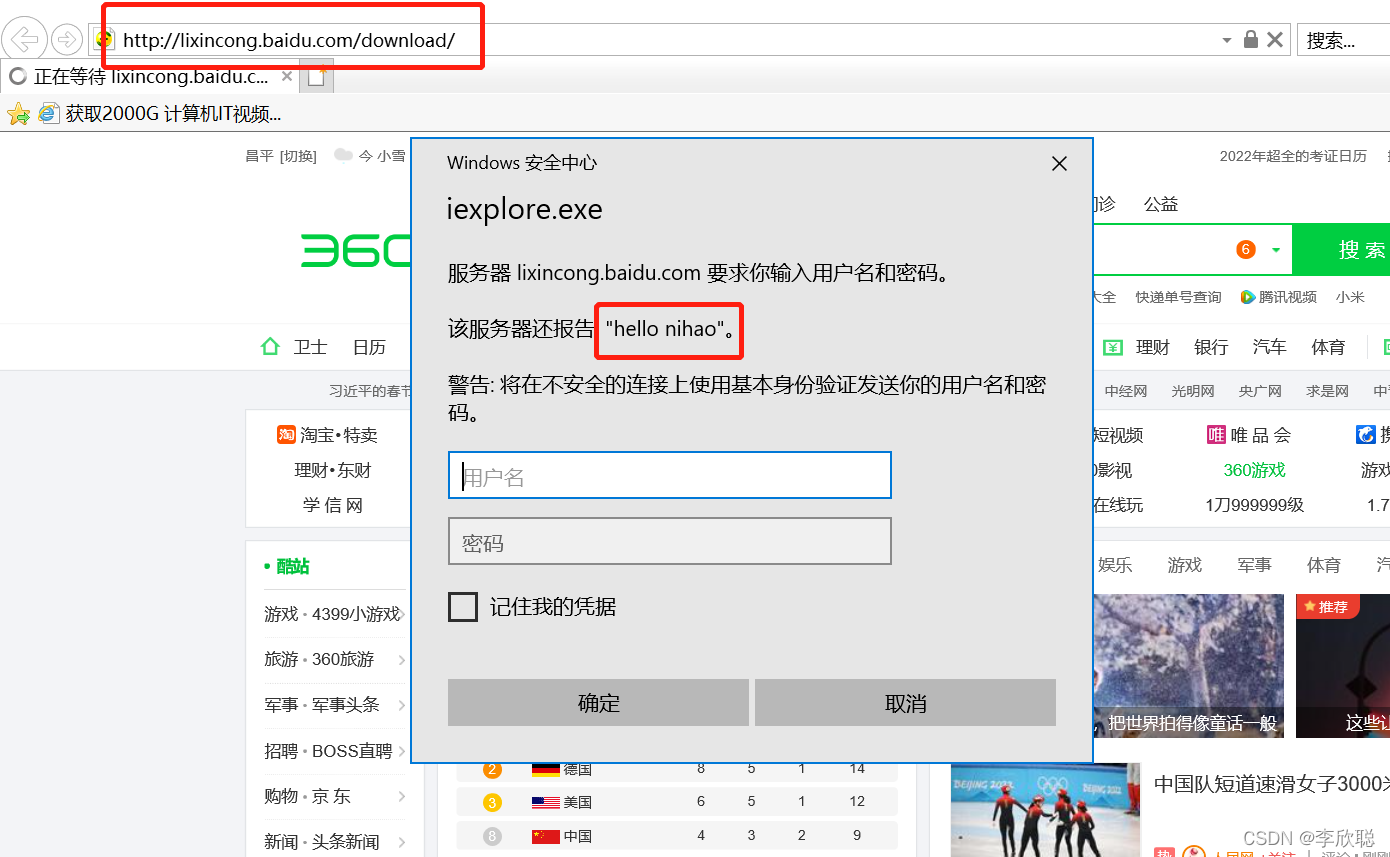Close the Windows 安全中心 dialog
Viewport: 1390px width, 857px height.
point(1060,163)
